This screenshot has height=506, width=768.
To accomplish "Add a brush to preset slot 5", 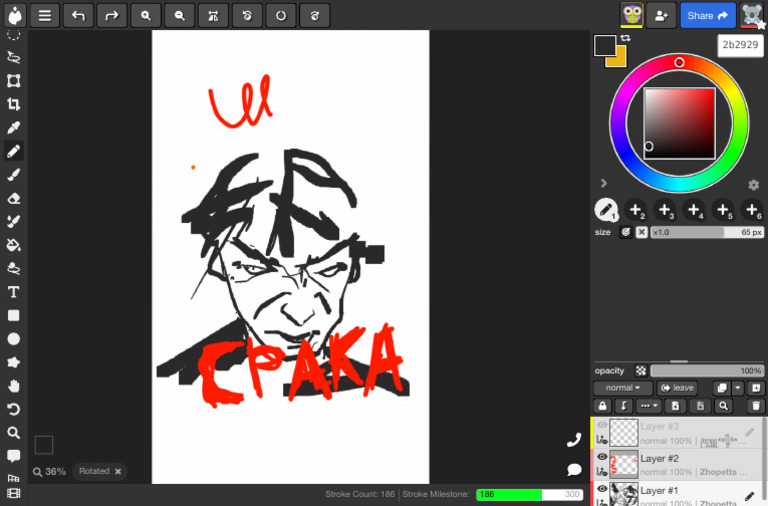I will click(723, 210).
